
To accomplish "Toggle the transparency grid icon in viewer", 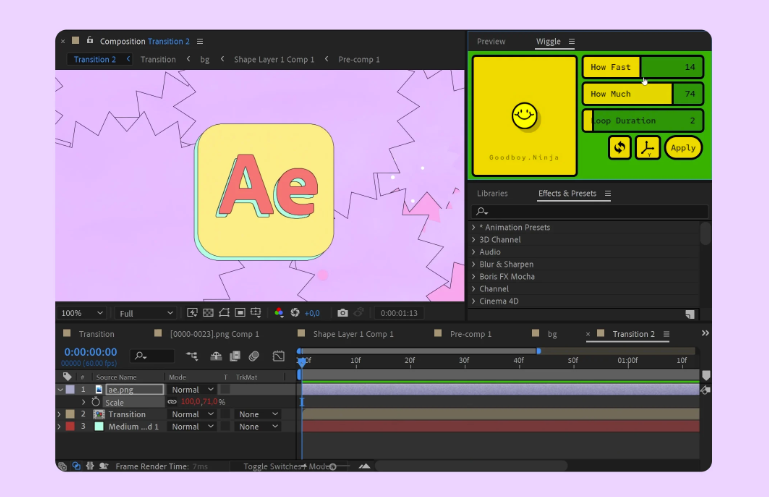I will point(207,313).
